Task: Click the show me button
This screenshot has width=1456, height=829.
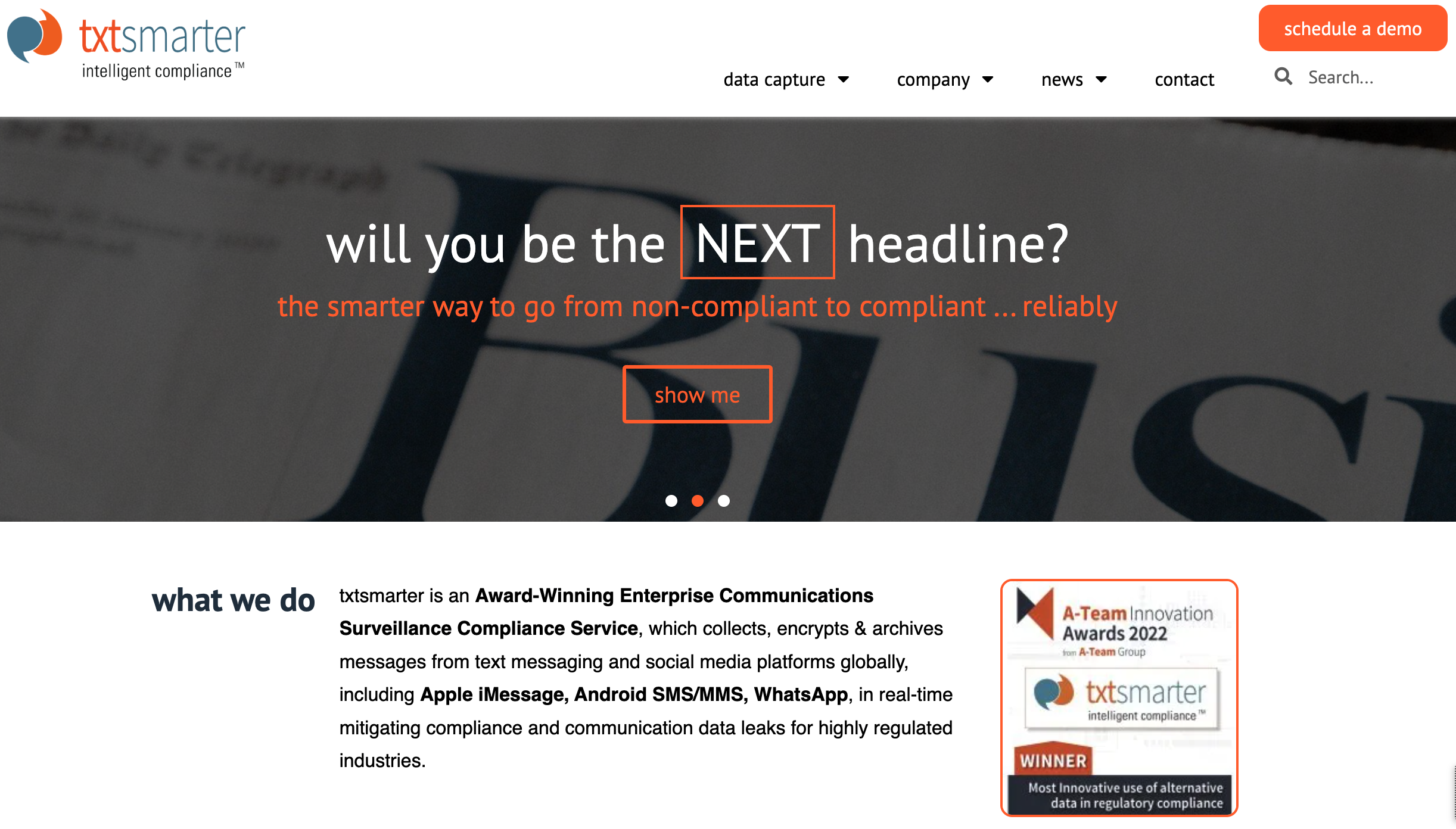Action: [x=697, y=394]
